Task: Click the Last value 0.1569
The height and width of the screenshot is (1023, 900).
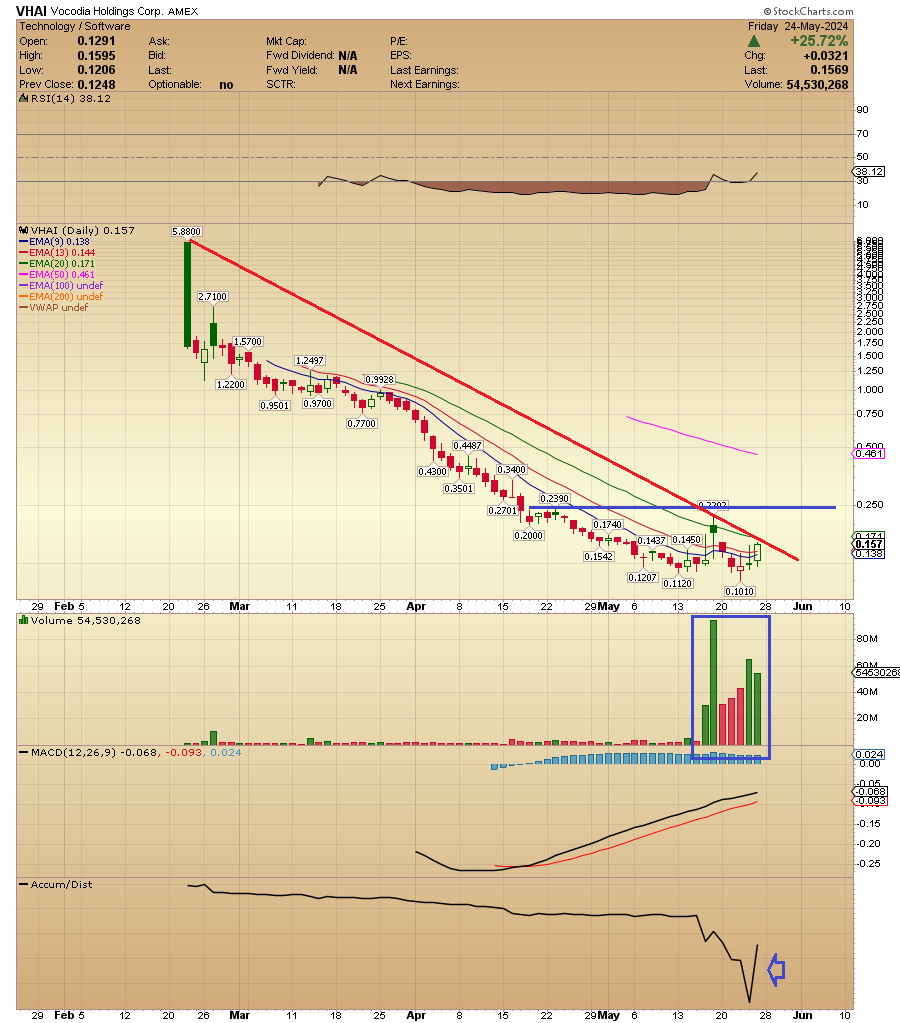Action: pyautogui.click(x=830, y=70)
